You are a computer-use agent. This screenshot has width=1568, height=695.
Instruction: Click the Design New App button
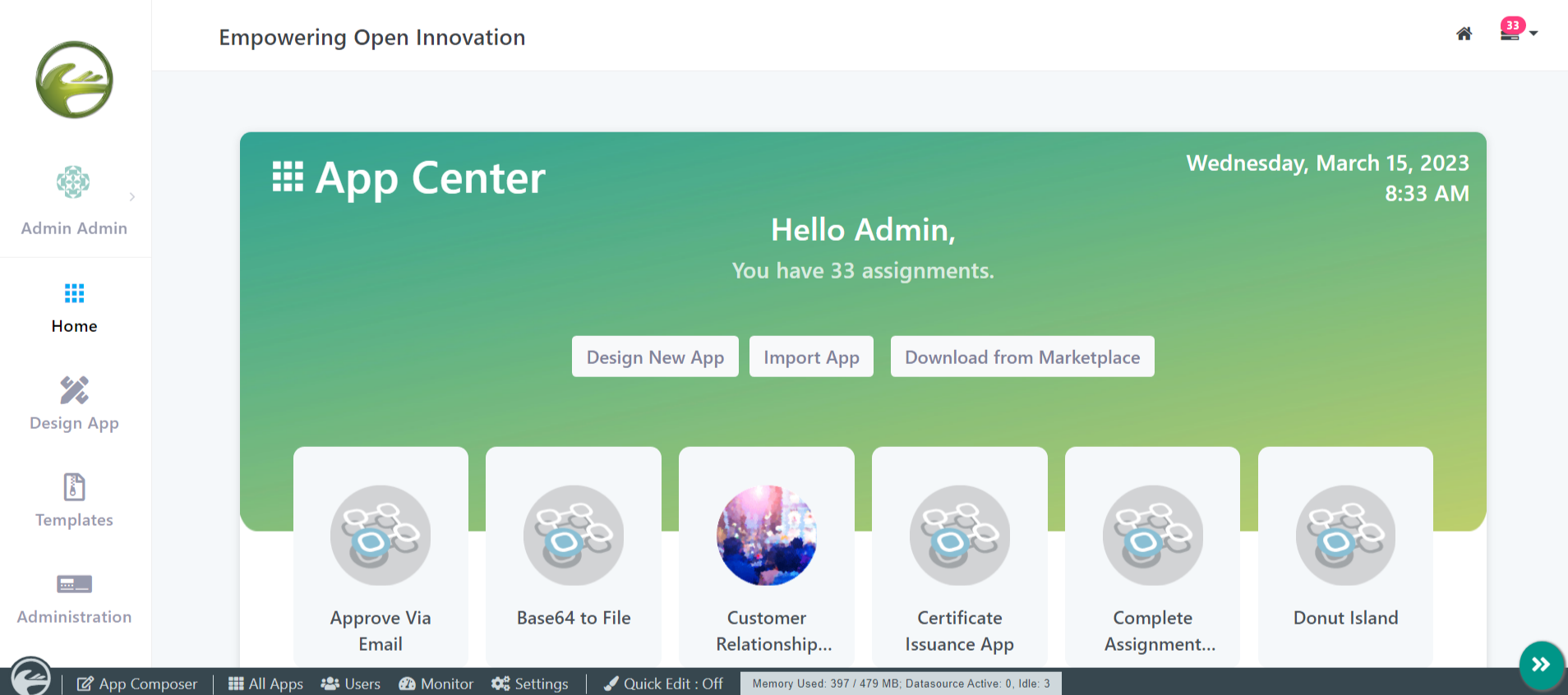pyautogui.click(x=655, y=357)
